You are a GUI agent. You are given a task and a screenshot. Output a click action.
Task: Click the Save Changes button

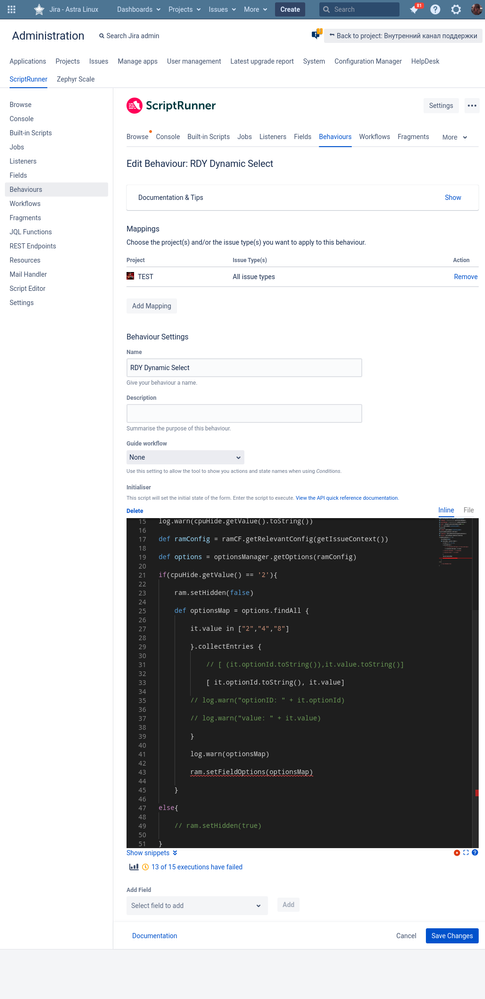[452, 936]
